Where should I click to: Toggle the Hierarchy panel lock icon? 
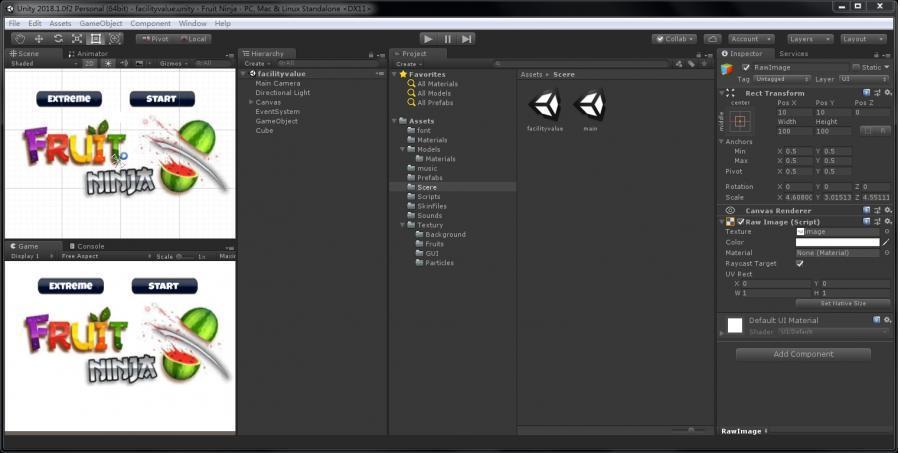click(x=371, y=55)
